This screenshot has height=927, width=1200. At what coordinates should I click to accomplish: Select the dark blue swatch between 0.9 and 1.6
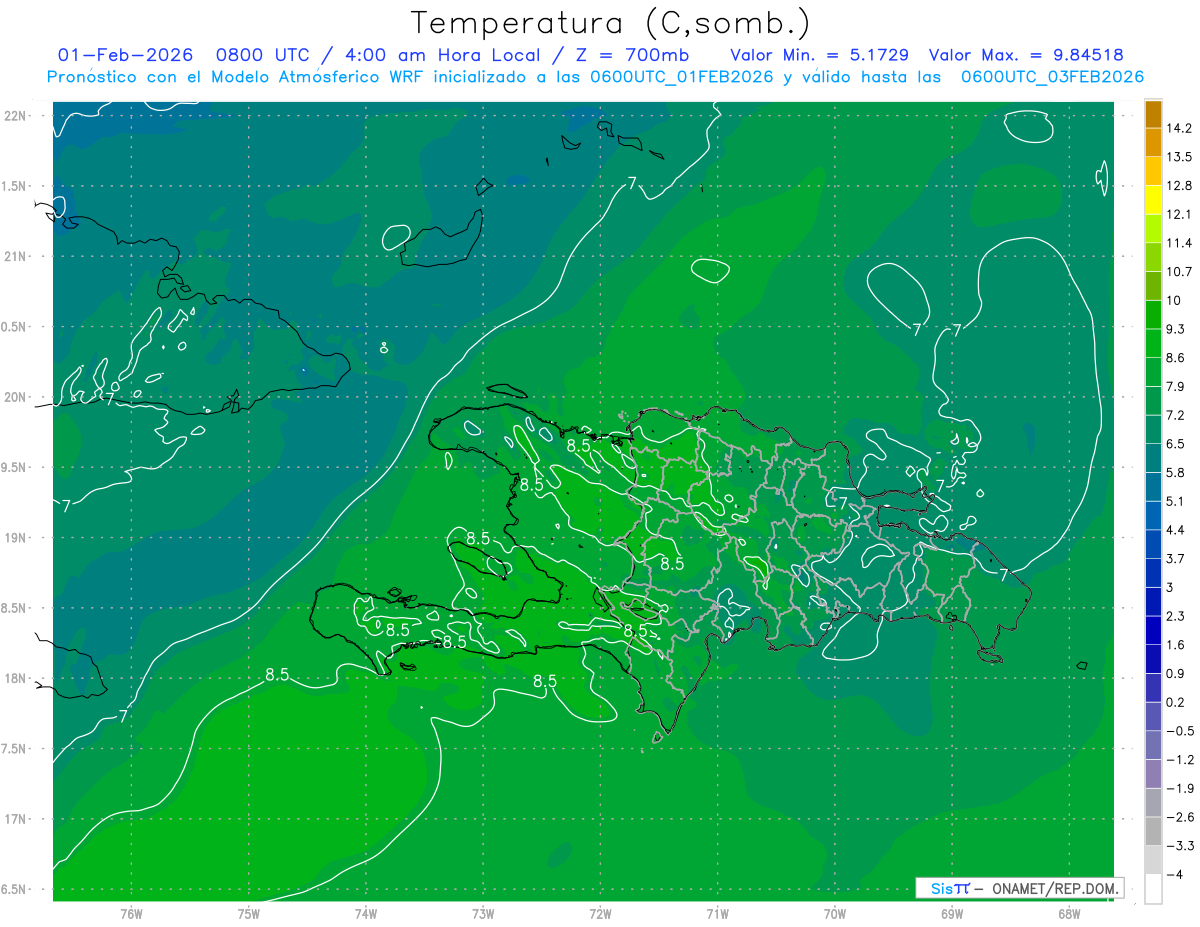[x=1153, y=659]
